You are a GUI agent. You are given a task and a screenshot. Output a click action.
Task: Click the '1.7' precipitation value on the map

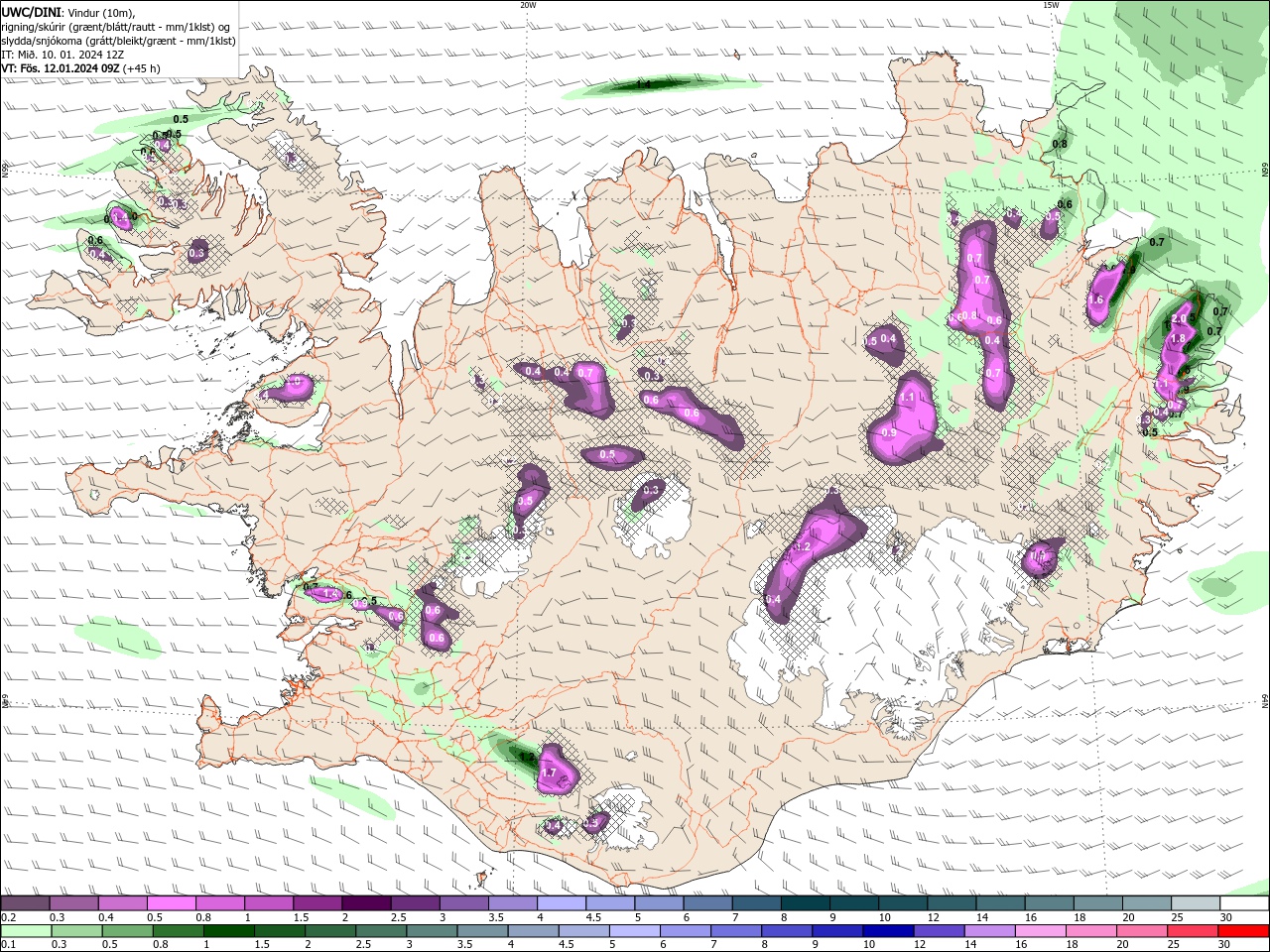(x=548, y=773)
